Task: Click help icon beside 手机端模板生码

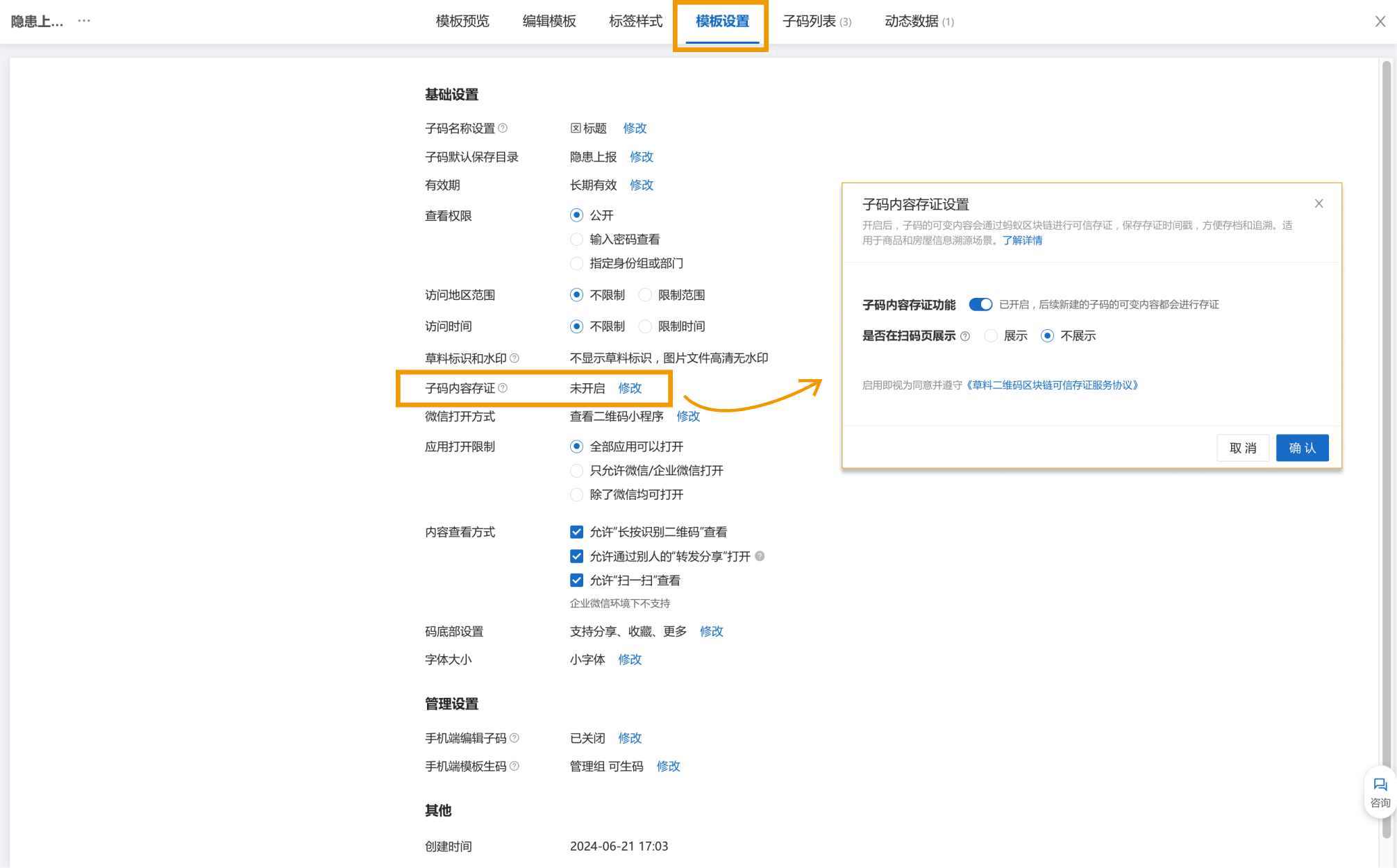Action: (x=515, y=767)
